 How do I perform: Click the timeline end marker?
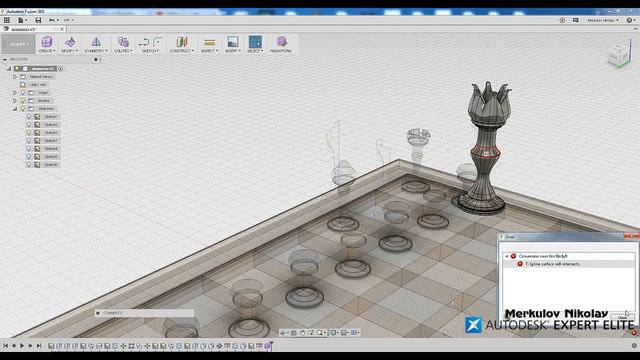tap(271, 345)
